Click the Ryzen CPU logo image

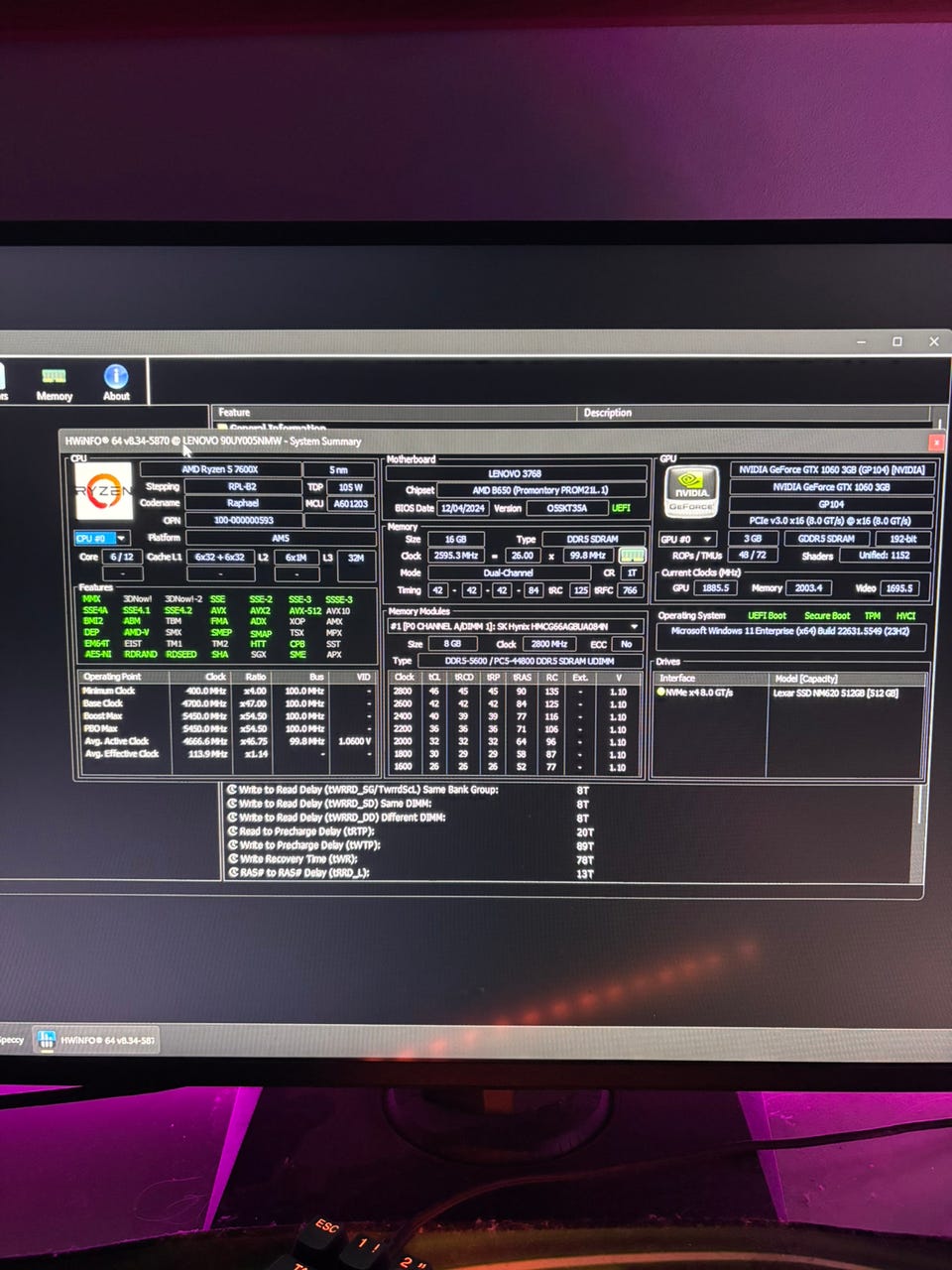[104, 491]
